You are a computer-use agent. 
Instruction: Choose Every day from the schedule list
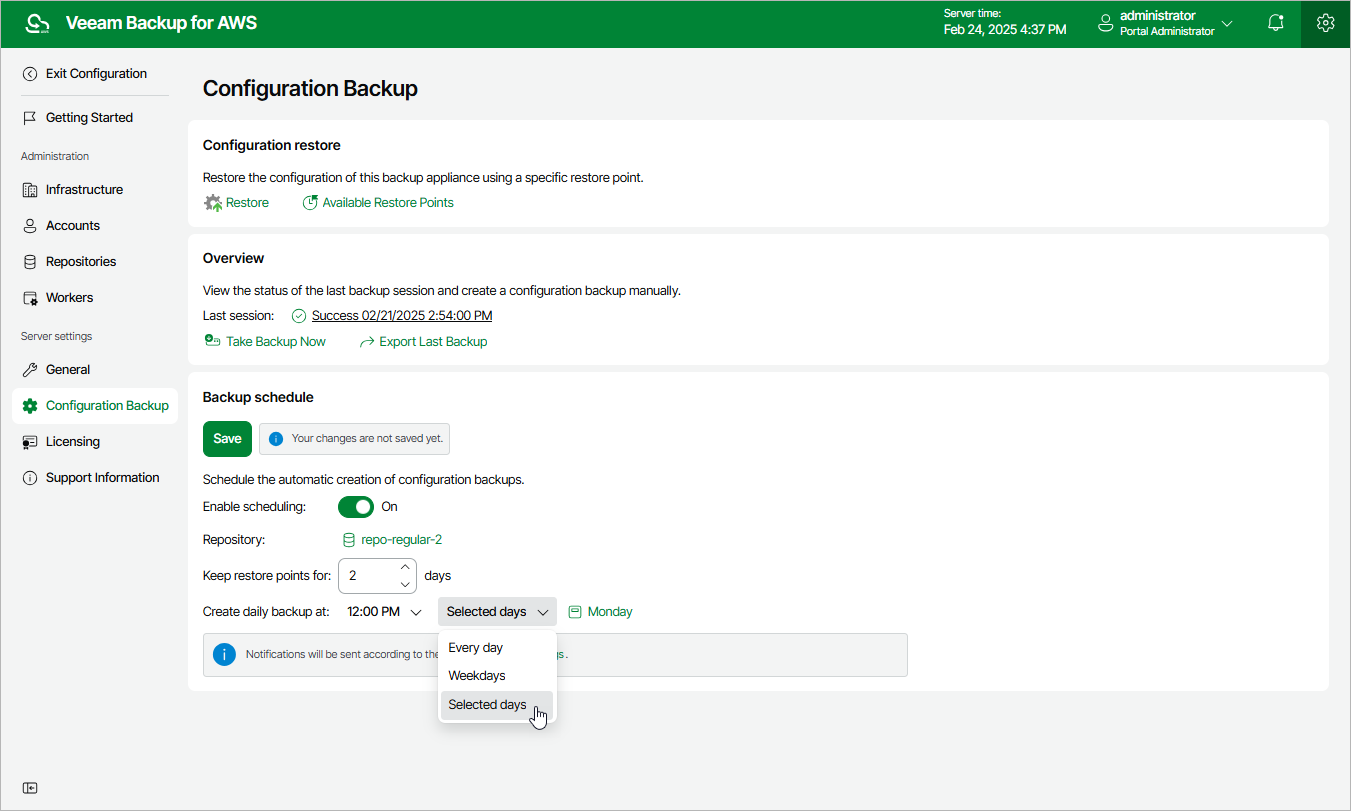(497, 648)
